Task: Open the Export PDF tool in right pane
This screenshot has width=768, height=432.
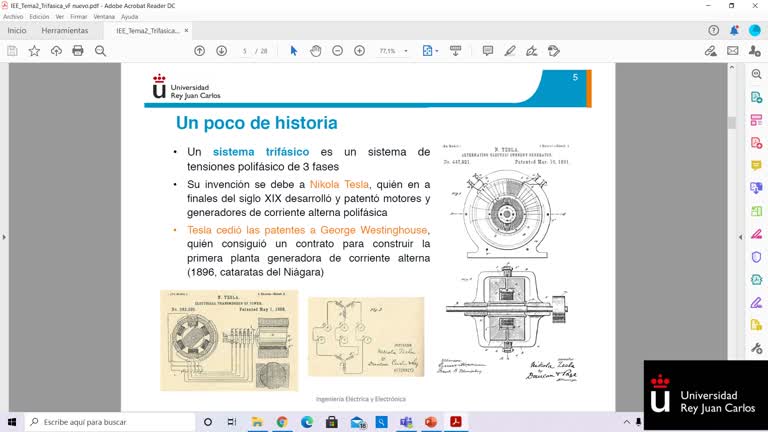Action: (x=756, y=97)
